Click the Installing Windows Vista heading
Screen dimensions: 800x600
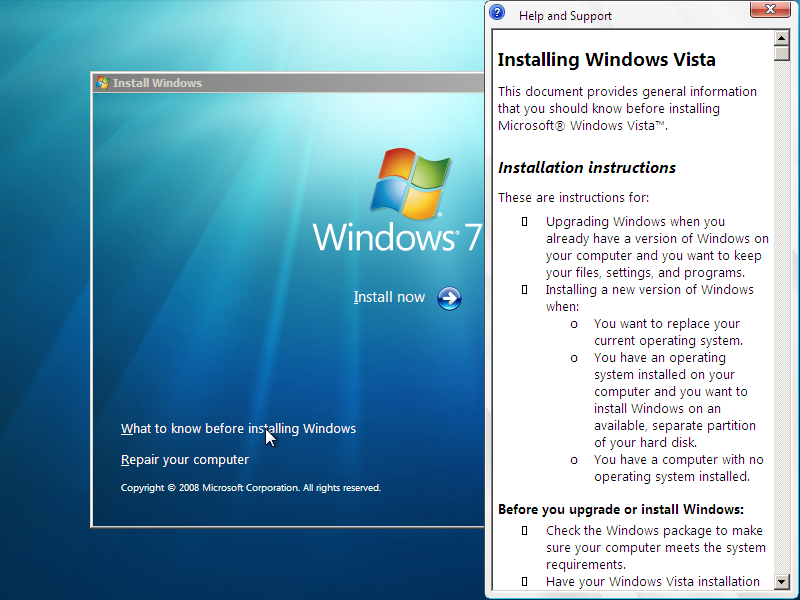[x=606, y=60]
